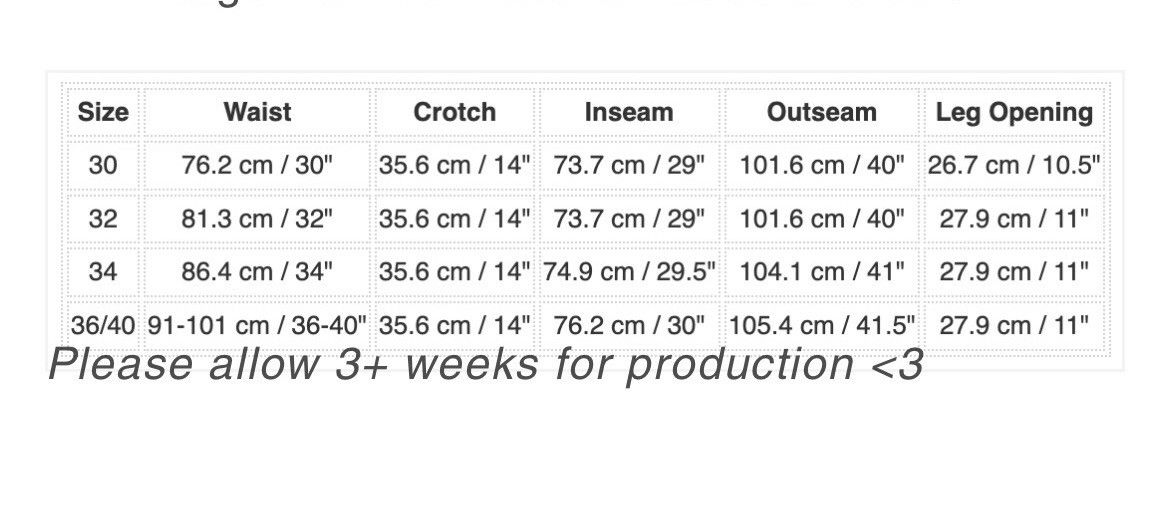Select size 34 row label
Viewport: 1170px width, 531px height.
click(103, 271)
